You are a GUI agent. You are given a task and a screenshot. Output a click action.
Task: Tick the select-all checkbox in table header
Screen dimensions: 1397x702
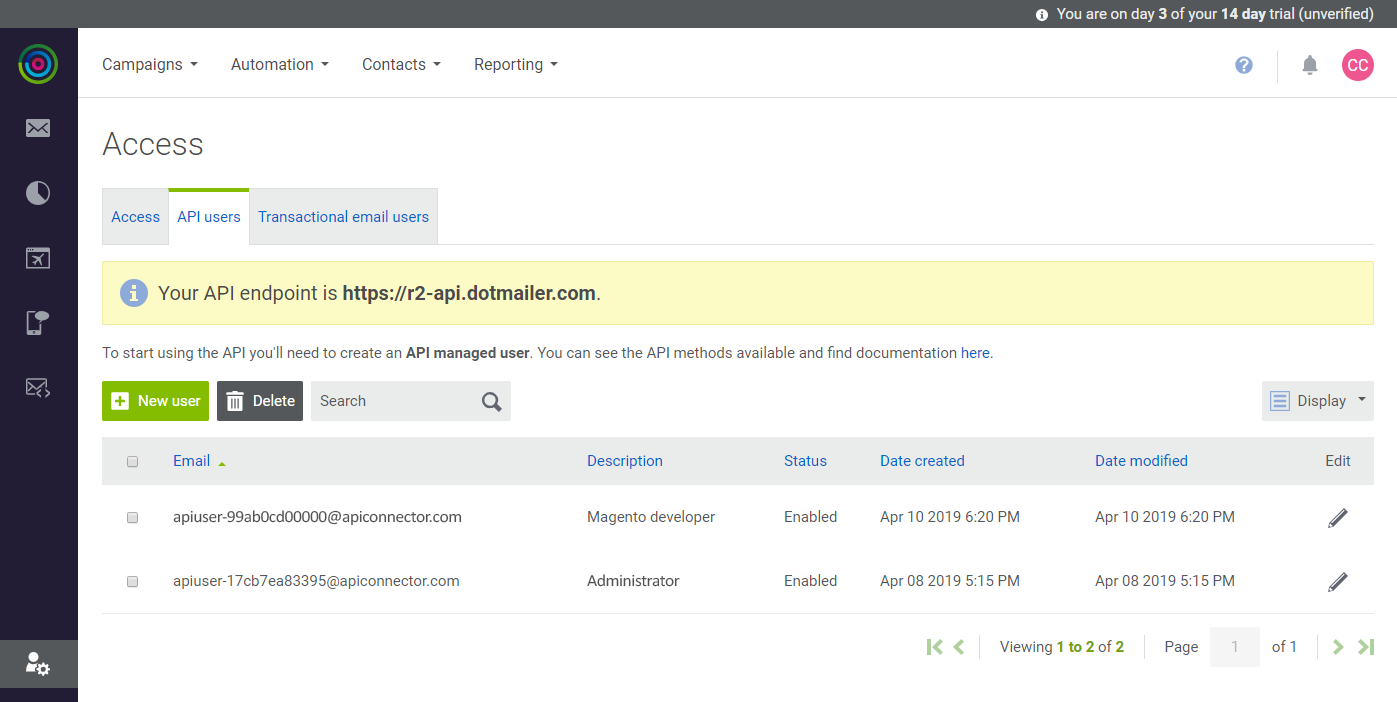click(132, 462)
